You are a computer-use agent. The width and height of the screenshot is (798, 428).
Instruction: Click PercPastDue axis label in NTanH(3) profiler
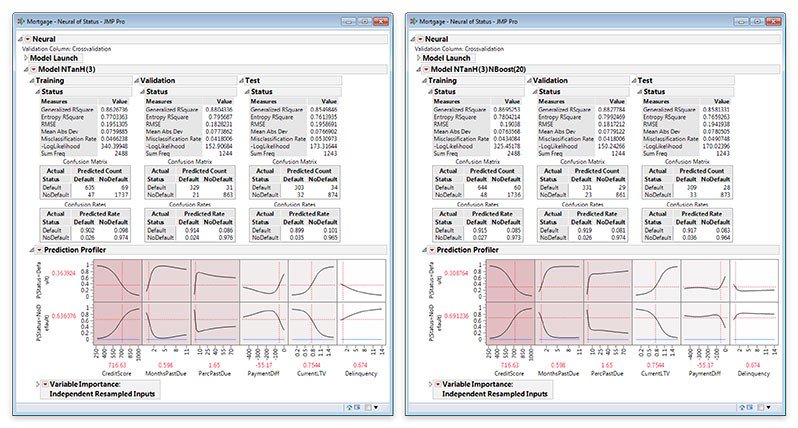click(x=214, y=374)
